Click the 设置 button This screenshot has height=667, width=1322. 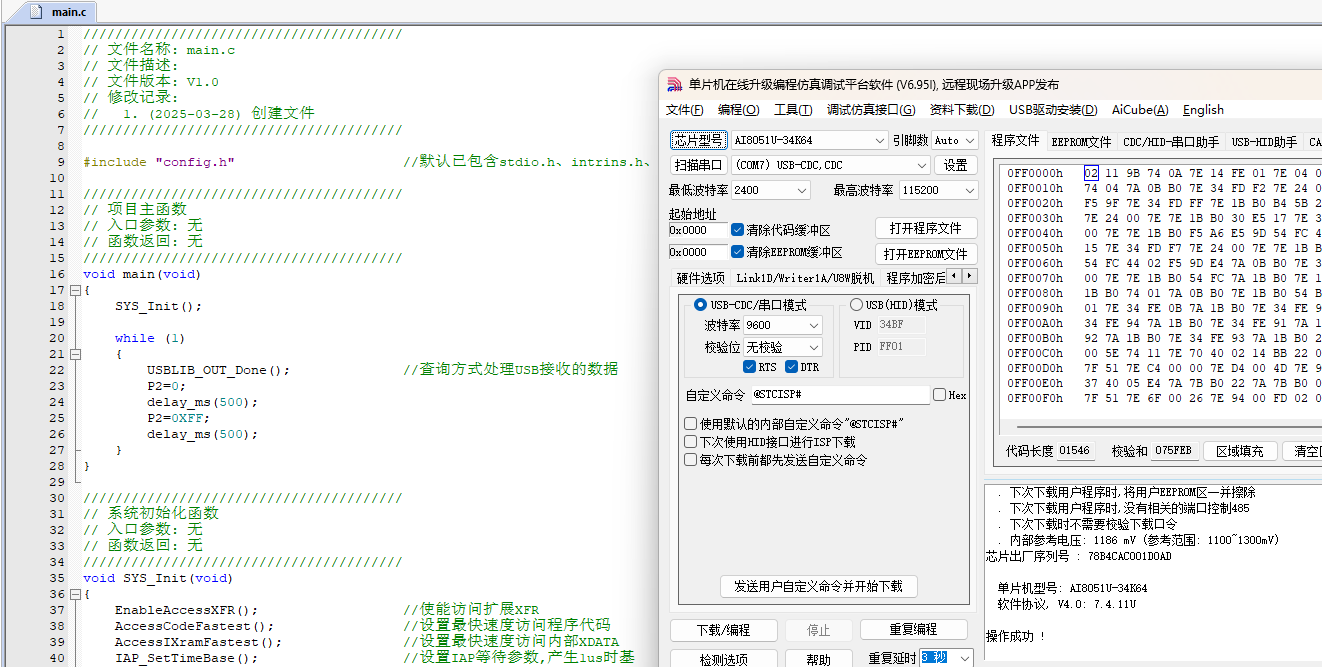pos(956,165)
